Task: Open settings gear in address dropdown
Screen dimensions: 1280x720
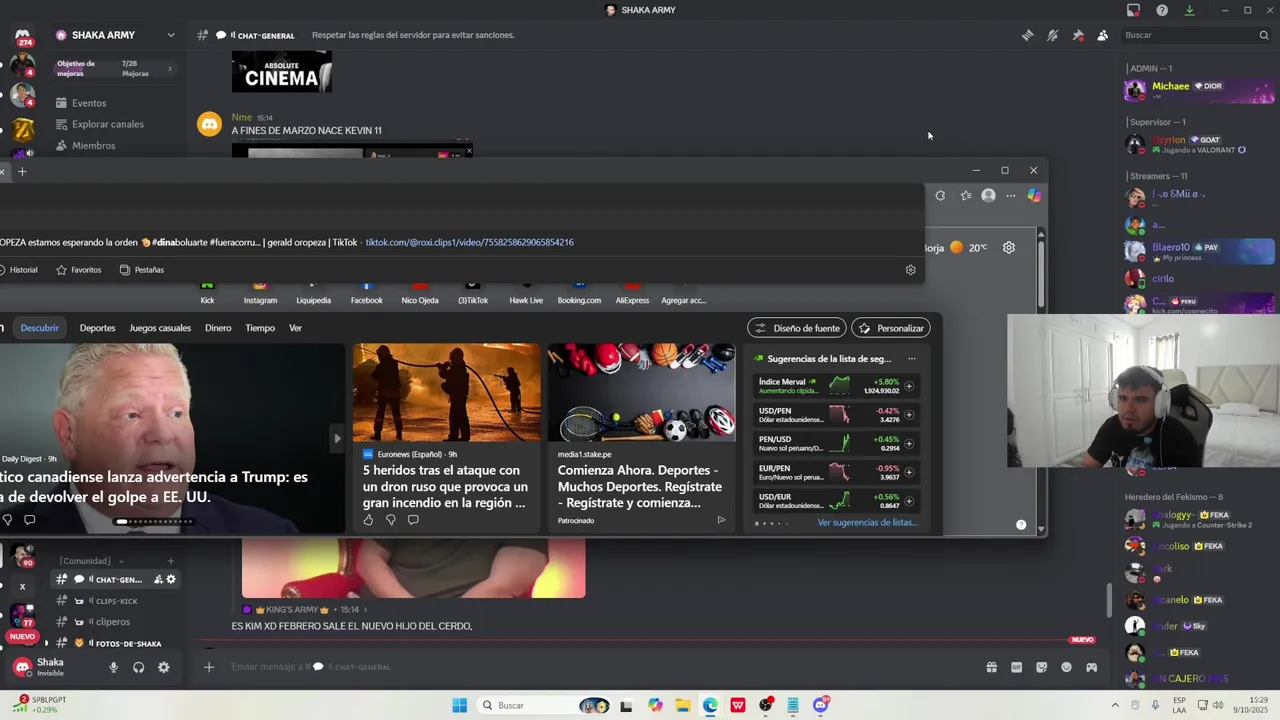Action: [910, 270]
